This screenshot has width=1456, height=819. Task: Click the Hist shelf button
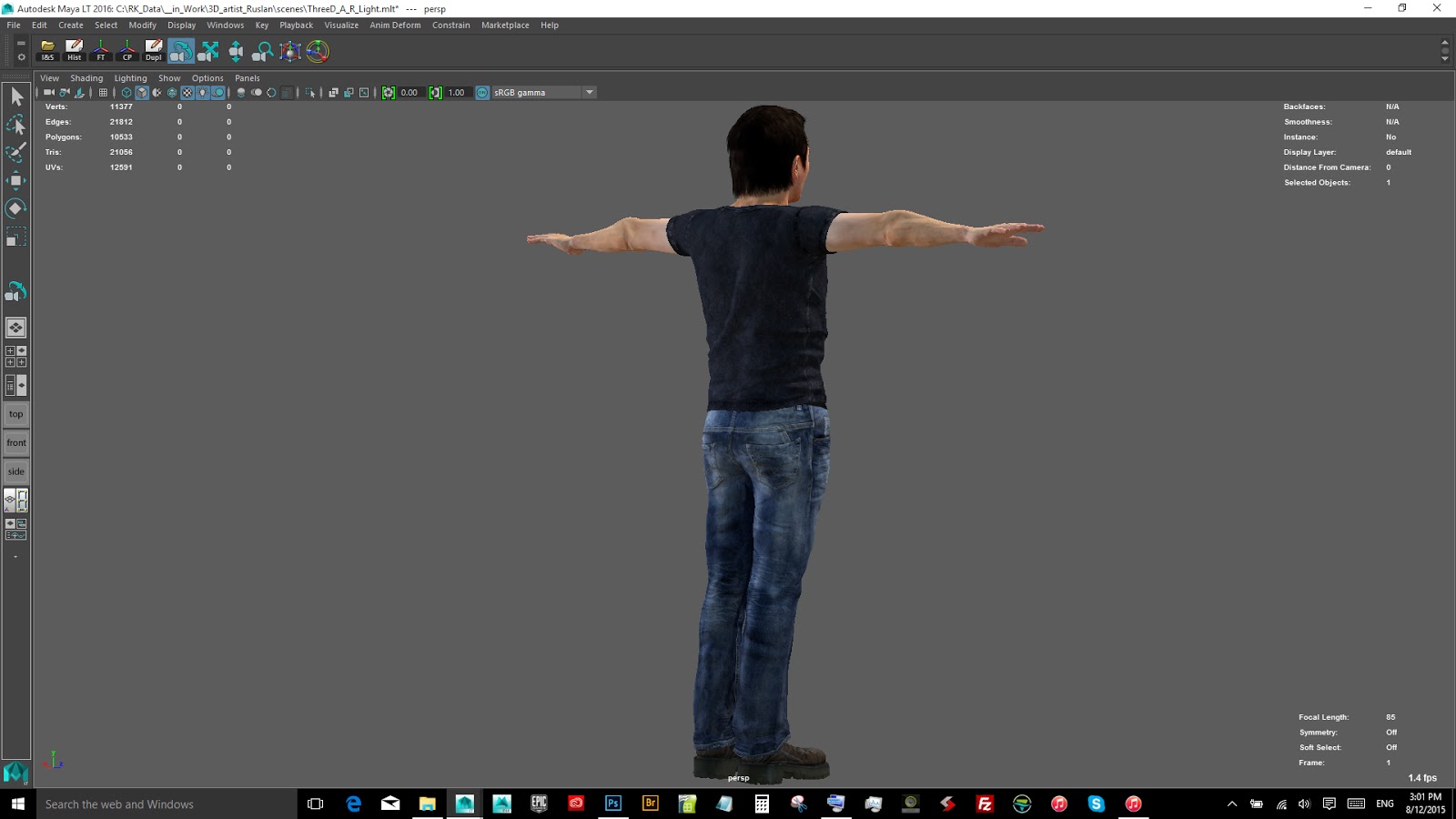pos(74,51)
